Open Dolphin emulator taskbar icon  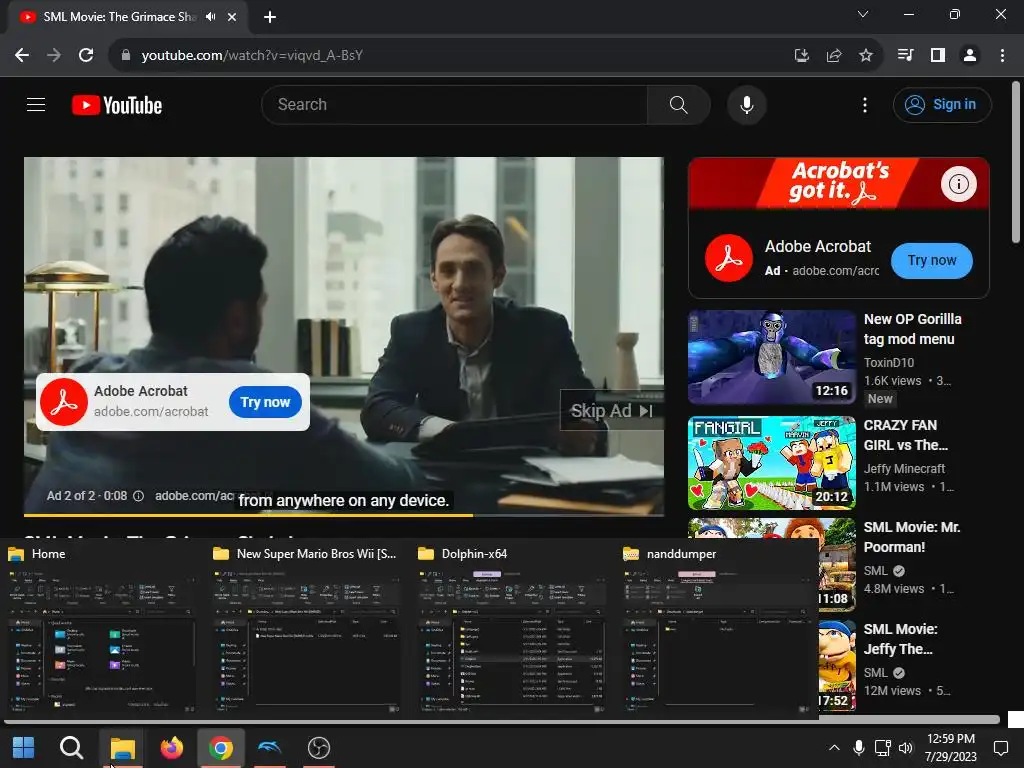click(270, 748)
